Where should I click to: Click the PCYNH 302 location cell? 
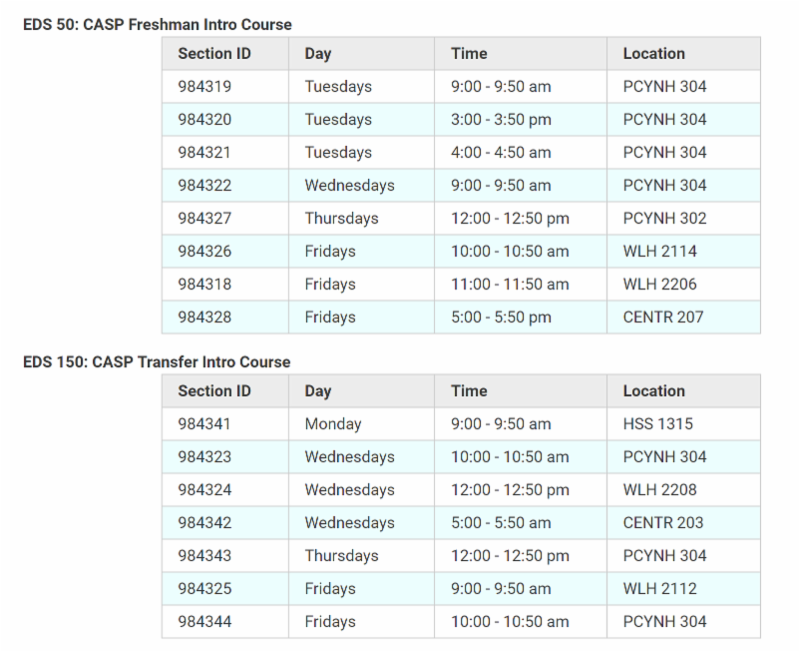coord(665,218)
